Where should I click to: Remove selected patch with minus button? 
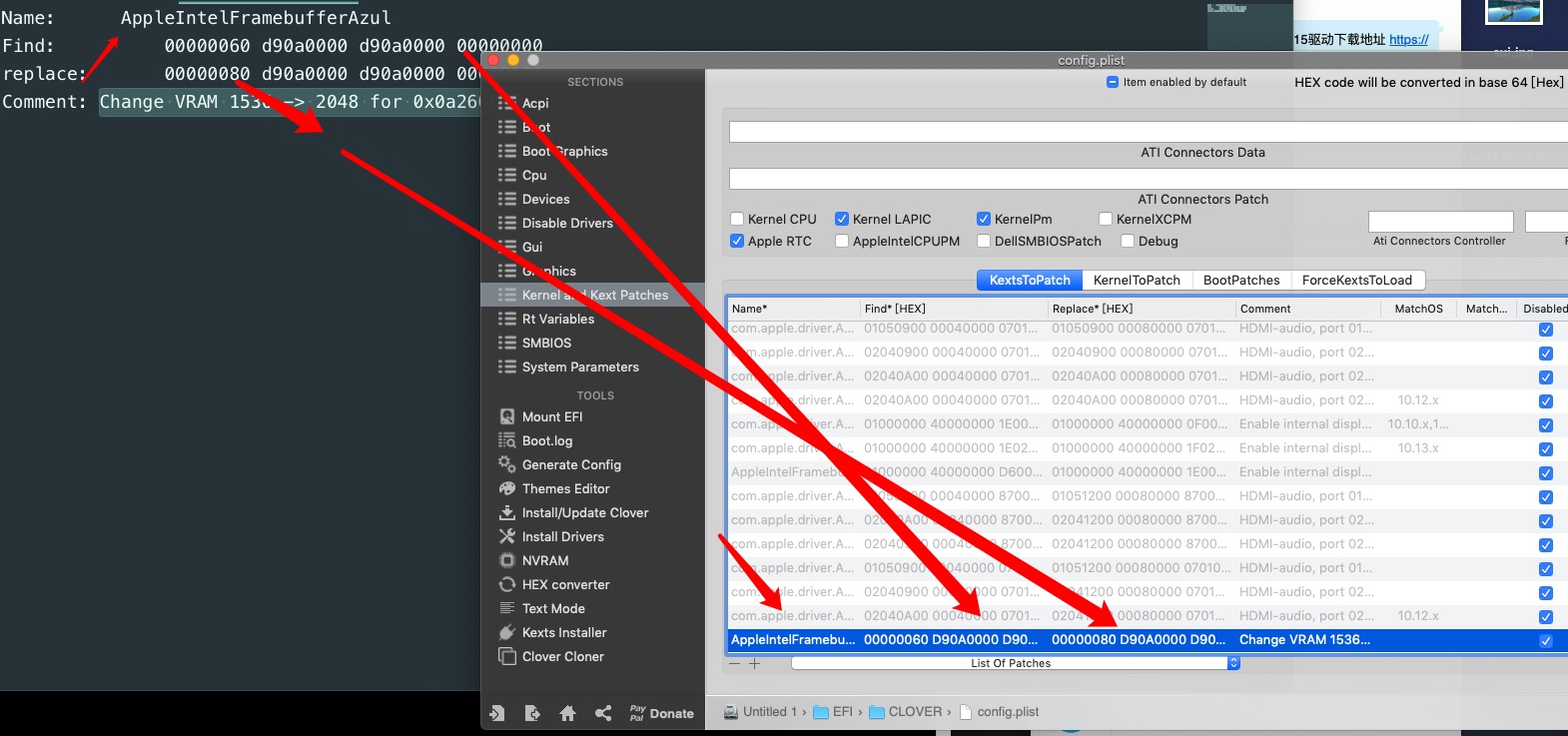[x=735, y=663]
